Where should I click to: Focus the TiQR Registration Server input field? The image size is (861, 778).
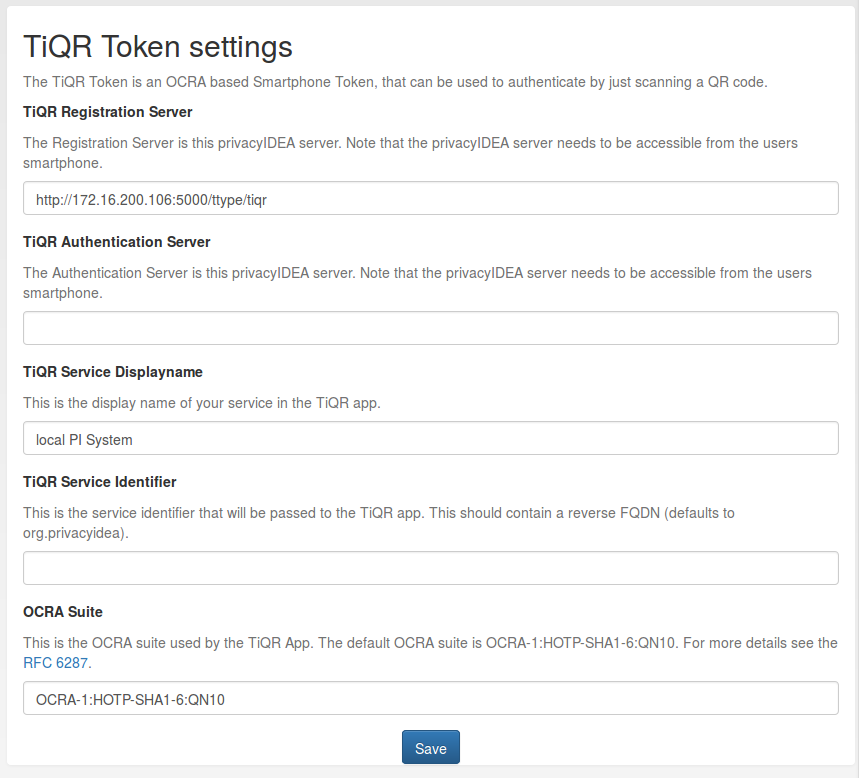pyautogui.click(x=430, y=198)
